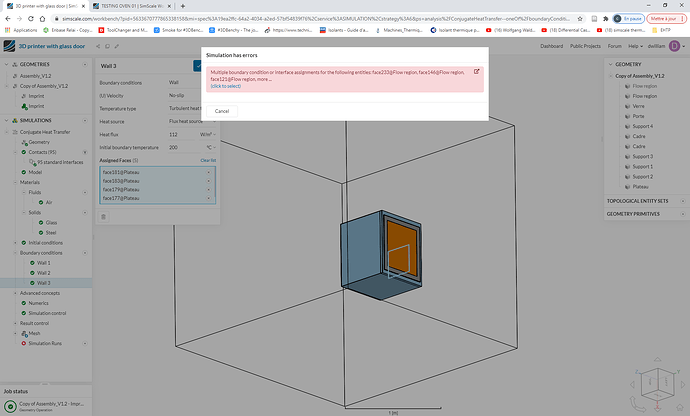Add a new geometry via GEOMETRIES plus icon
Screen dimensions: 690x416
[x=85, y=64]
